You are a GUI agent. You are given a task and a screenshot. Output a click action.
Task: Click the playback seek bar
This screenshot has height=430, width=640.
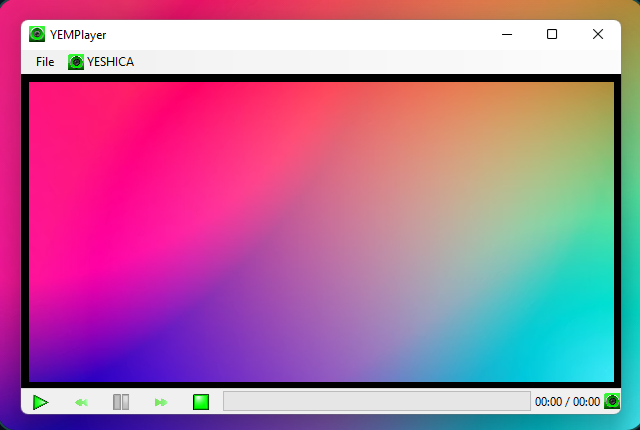(377, 401)
